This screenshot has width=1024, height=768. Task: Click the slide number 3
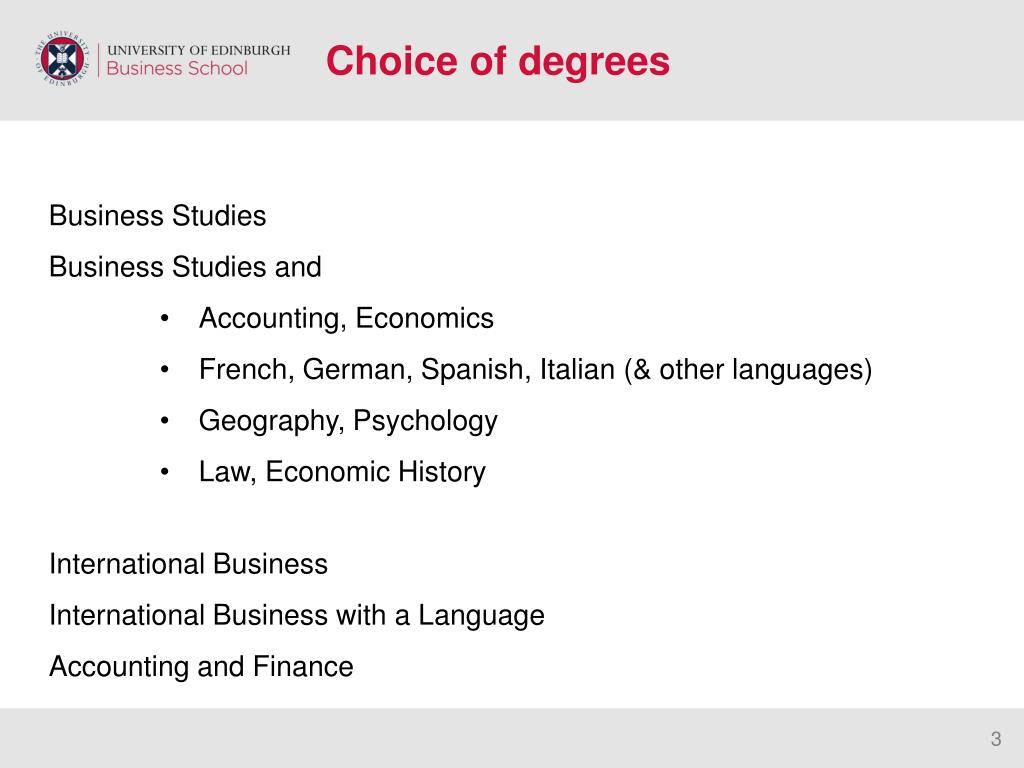point(995,739)
